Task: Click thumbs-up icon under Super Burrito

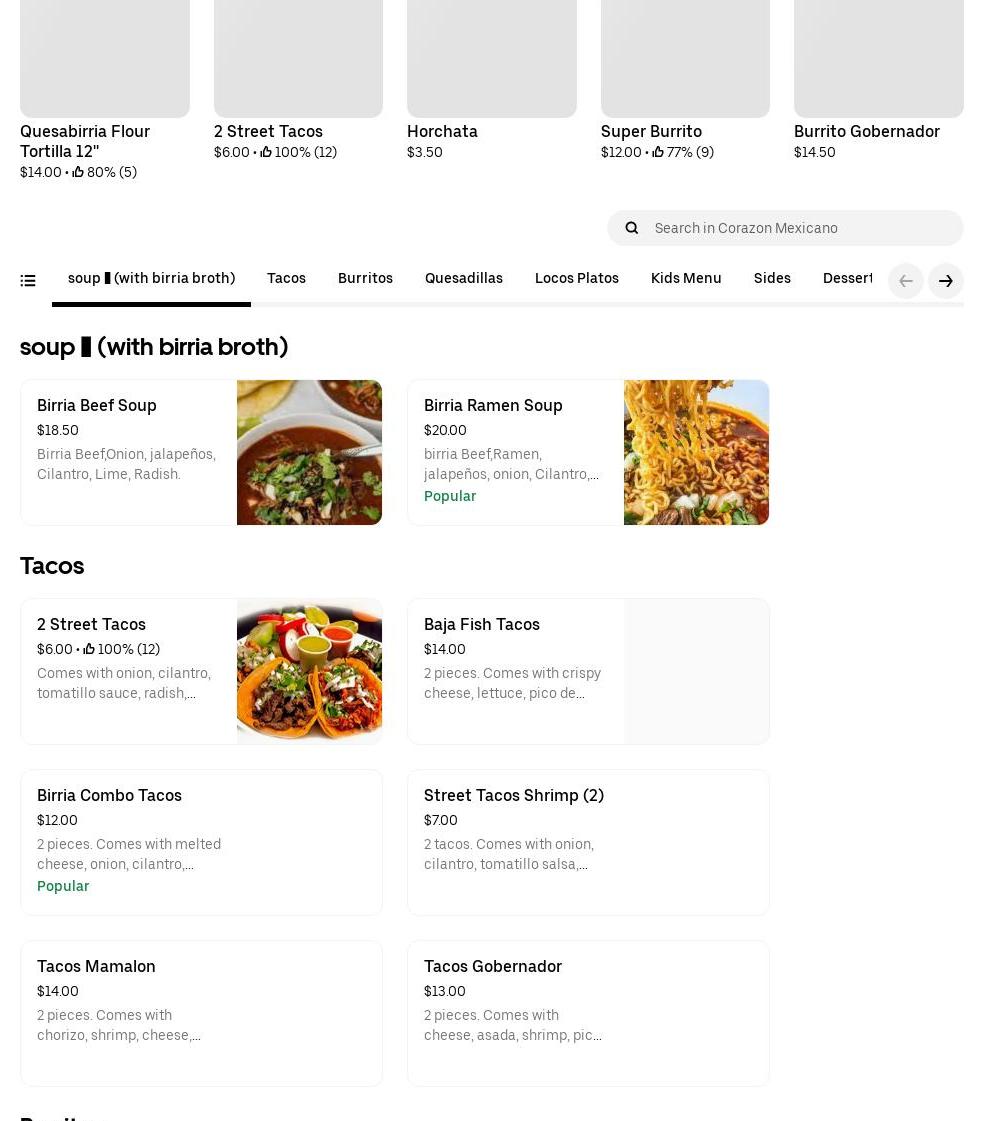Action: coord(658,152)
